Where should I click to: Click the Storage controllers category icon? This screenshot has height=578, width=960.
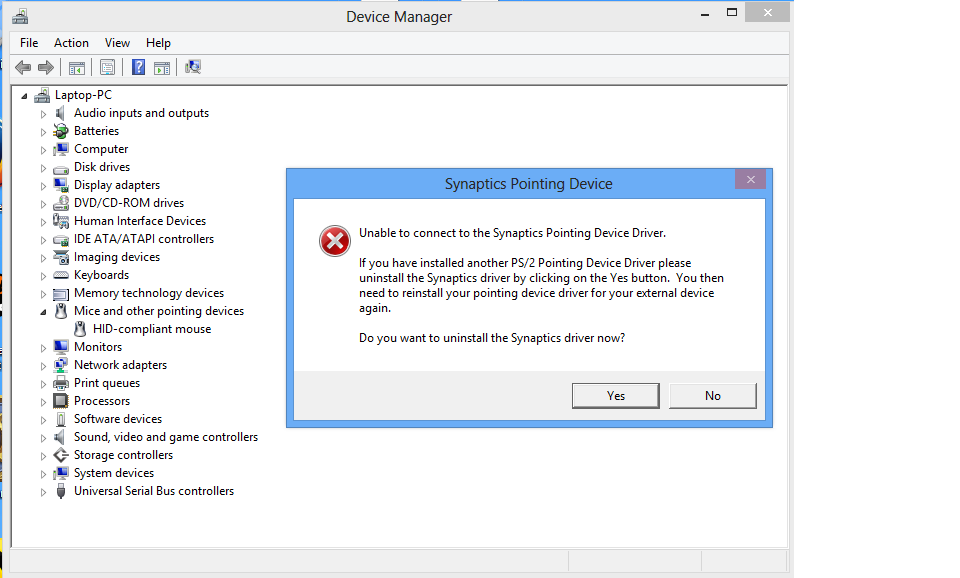coord(61,455)
